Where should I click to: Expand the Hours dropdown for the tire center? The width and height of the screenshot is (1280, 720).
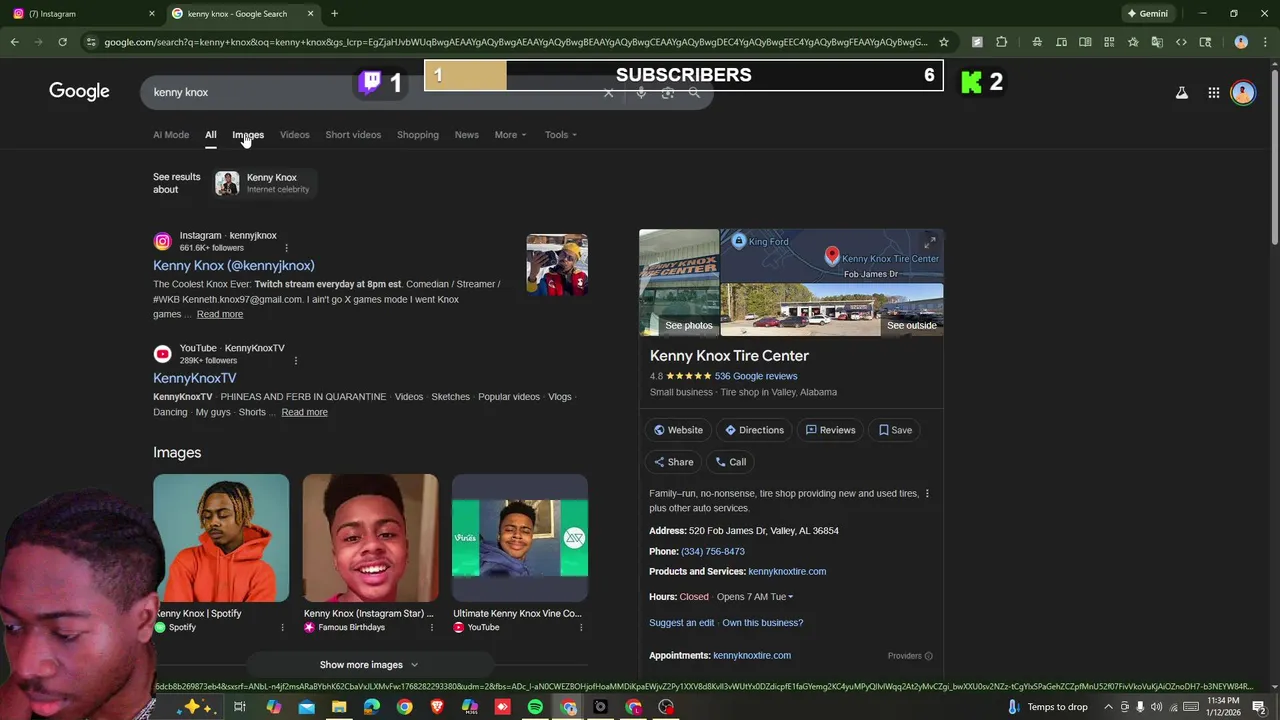[x=790, y=597]
